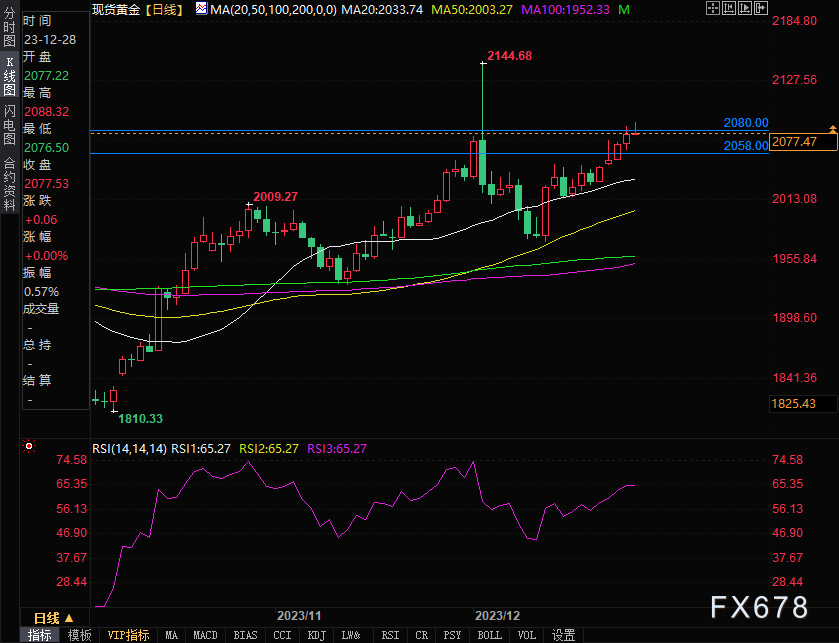This screenshot has width=839, height=643.
Task: Select the 指标 tab
Action: [40, 635]
